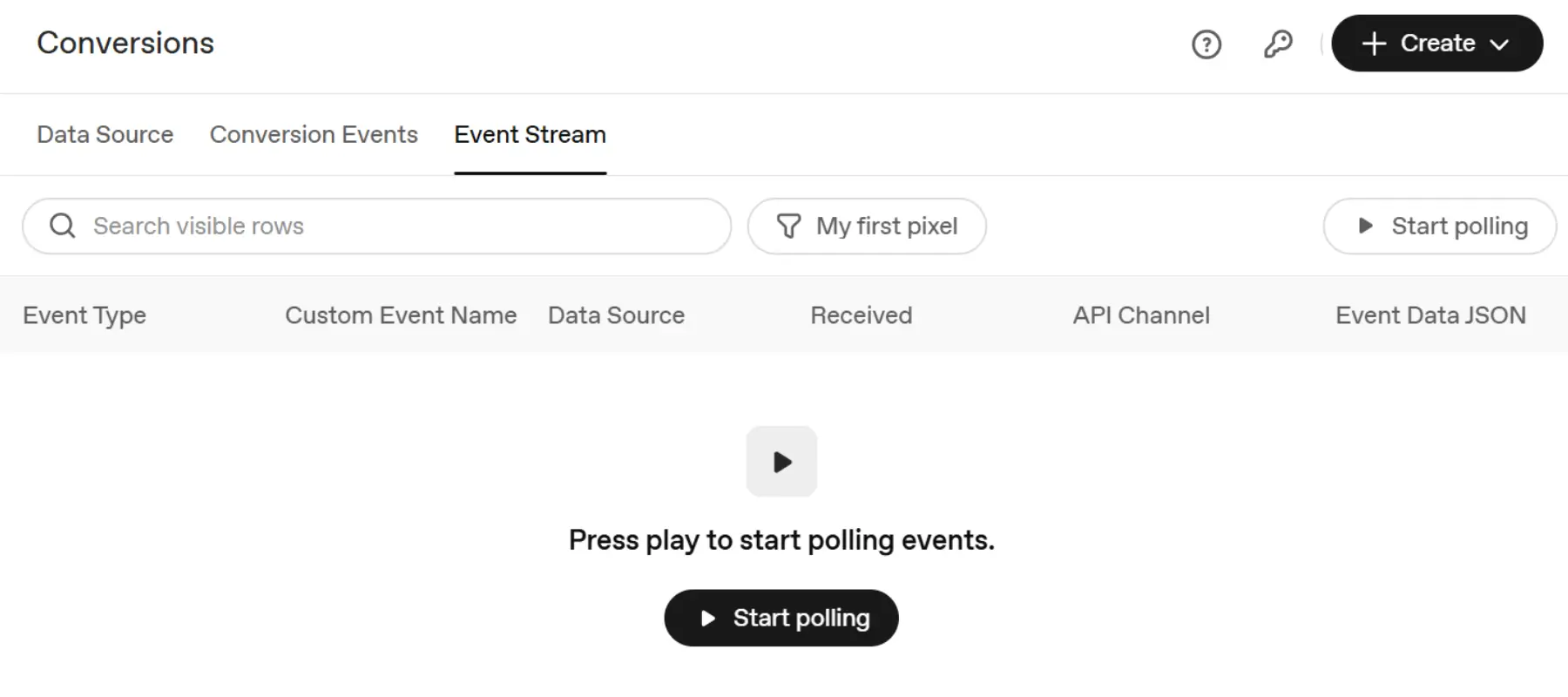The height and width of the screenshot is (697, 1568).
Task: Click the Event Type column header
Action: [84, 315]
